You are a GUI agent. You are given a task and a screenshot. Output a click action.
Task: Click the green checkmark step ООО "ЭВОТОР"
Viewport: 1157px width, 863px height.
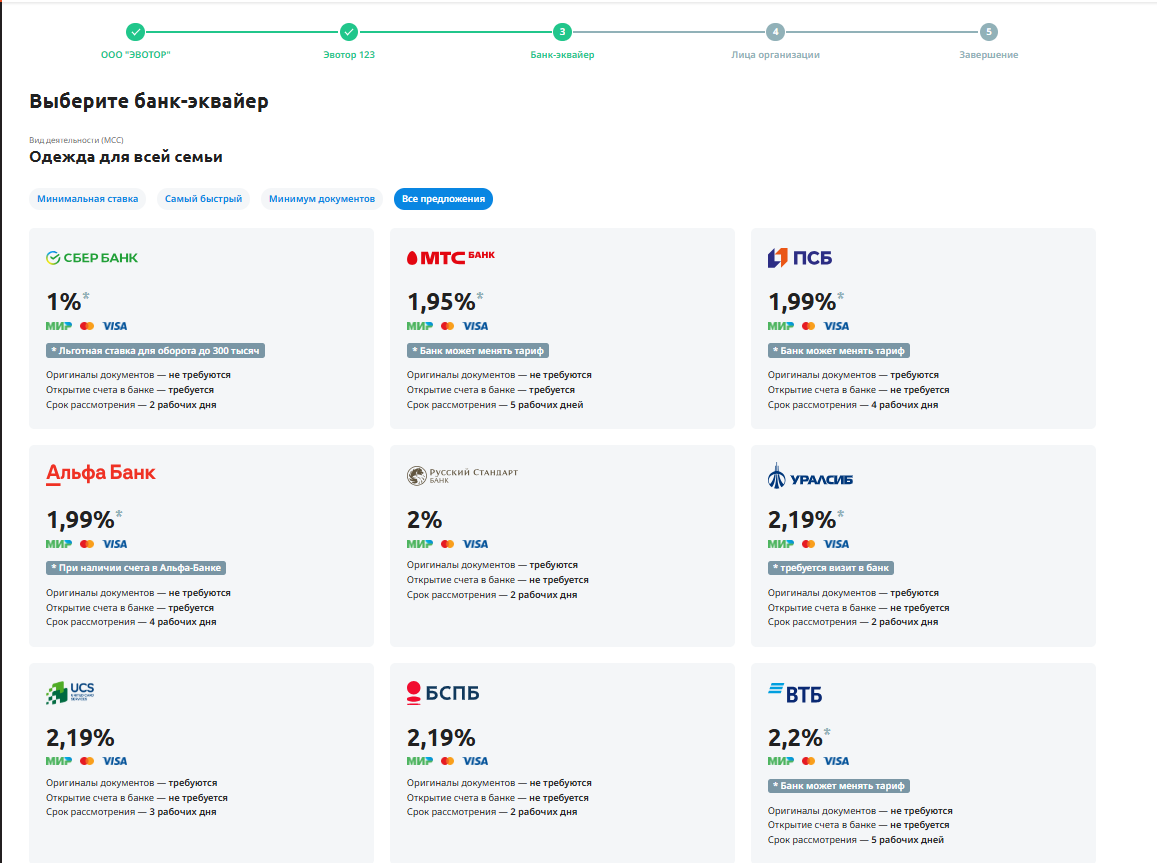(135, 32)
